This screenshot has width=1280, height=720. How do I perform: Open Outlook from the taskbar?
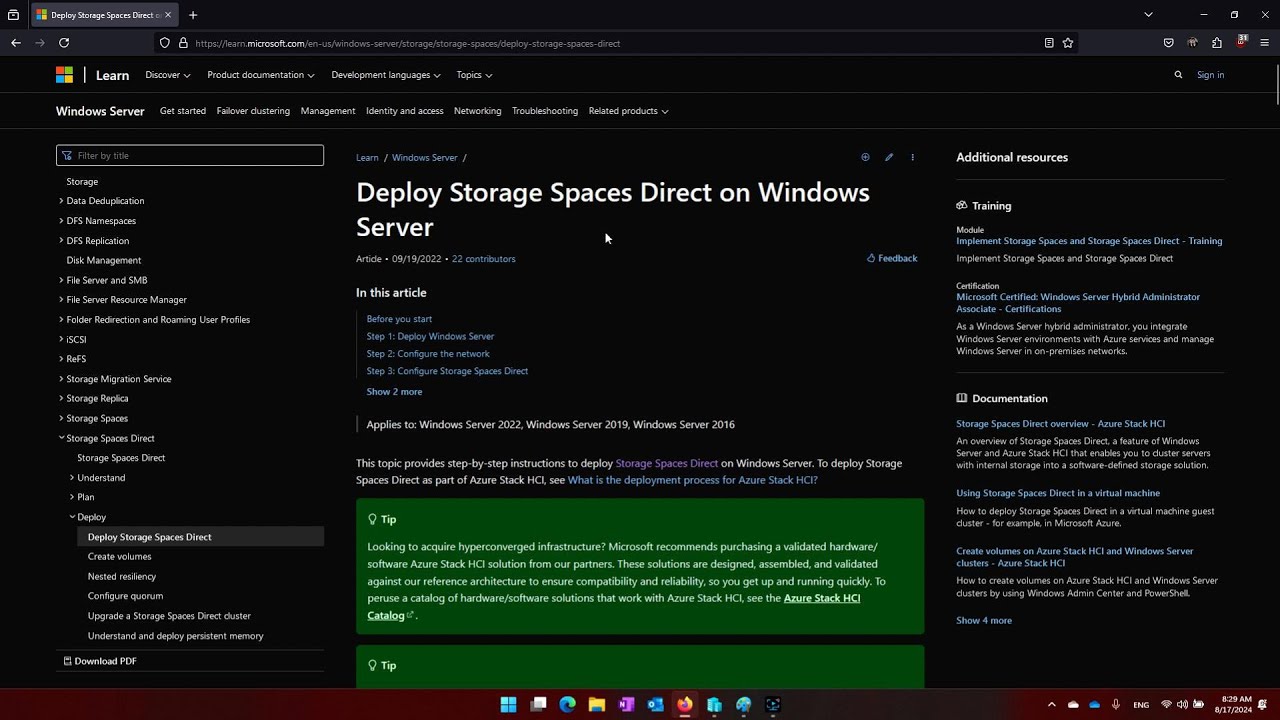[655, 704]
